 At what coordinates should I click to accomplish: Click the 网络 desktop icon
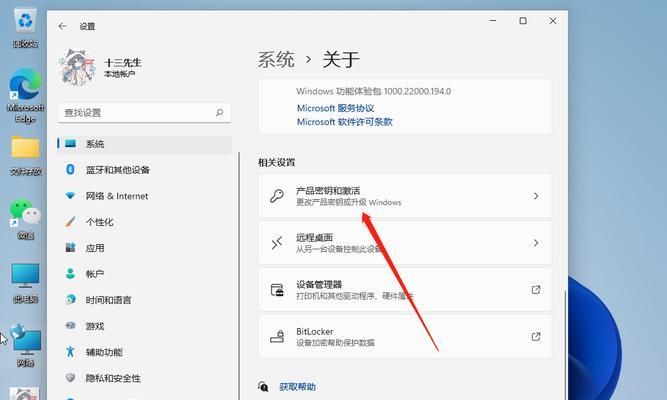(25, 346)
